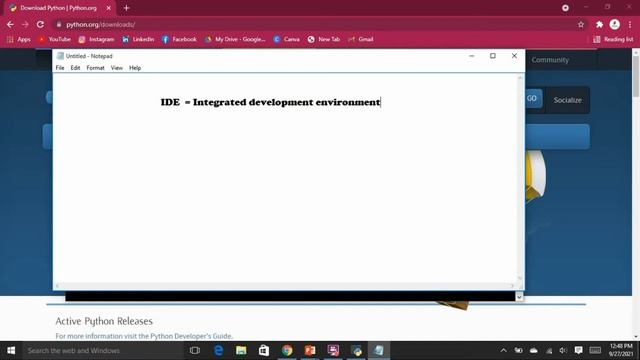This screenshot has height=360, width=640.
Task: Minimize the Notepad window
Action: pos(471,56)
